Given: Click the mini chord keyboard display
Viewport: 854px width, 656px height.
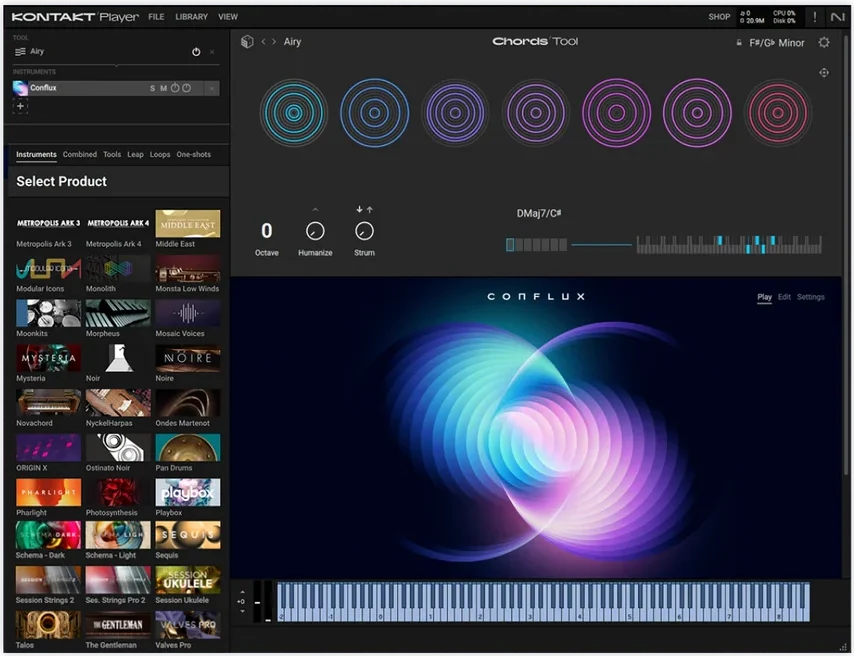Looking at the screenshot, I should tap(729, 245).
